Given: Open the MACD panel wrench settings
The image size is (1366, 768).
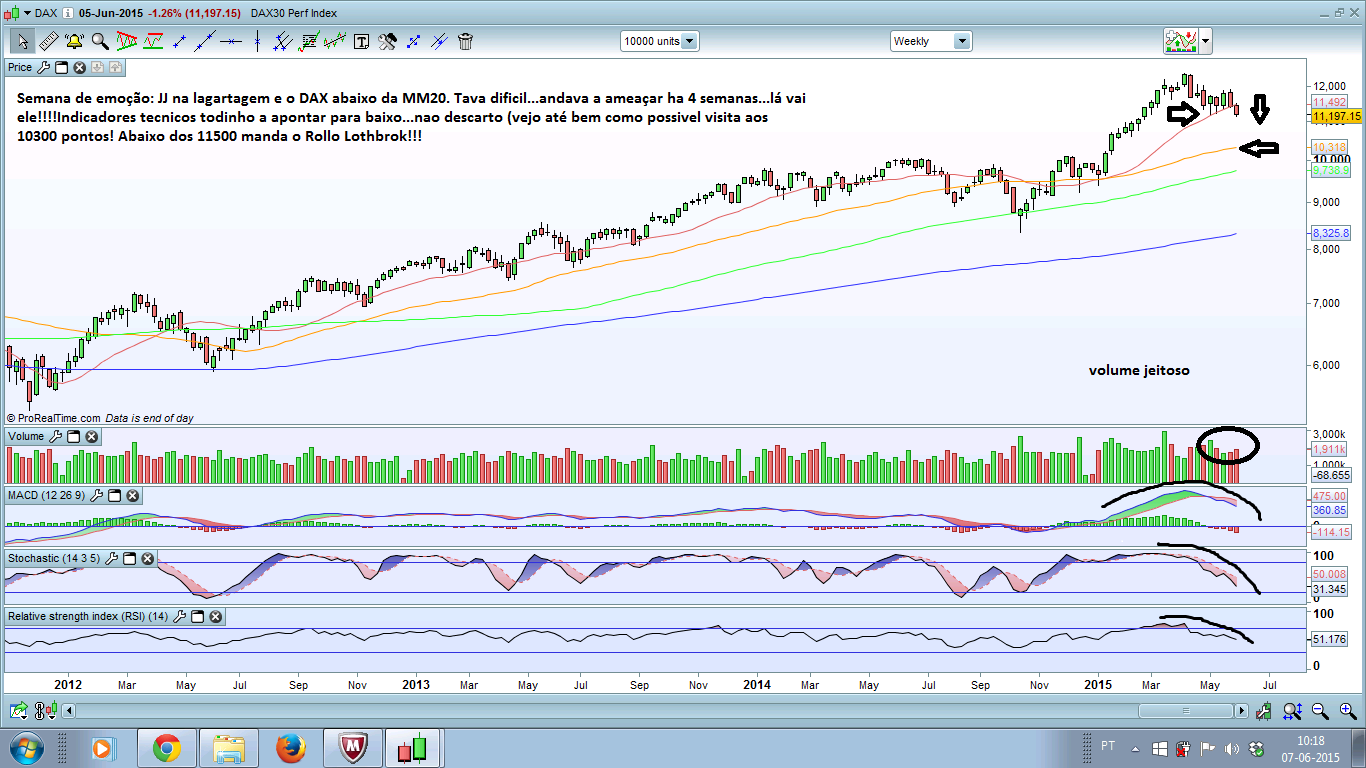Looking at the screenshot, I should click(x=96, y=495).
